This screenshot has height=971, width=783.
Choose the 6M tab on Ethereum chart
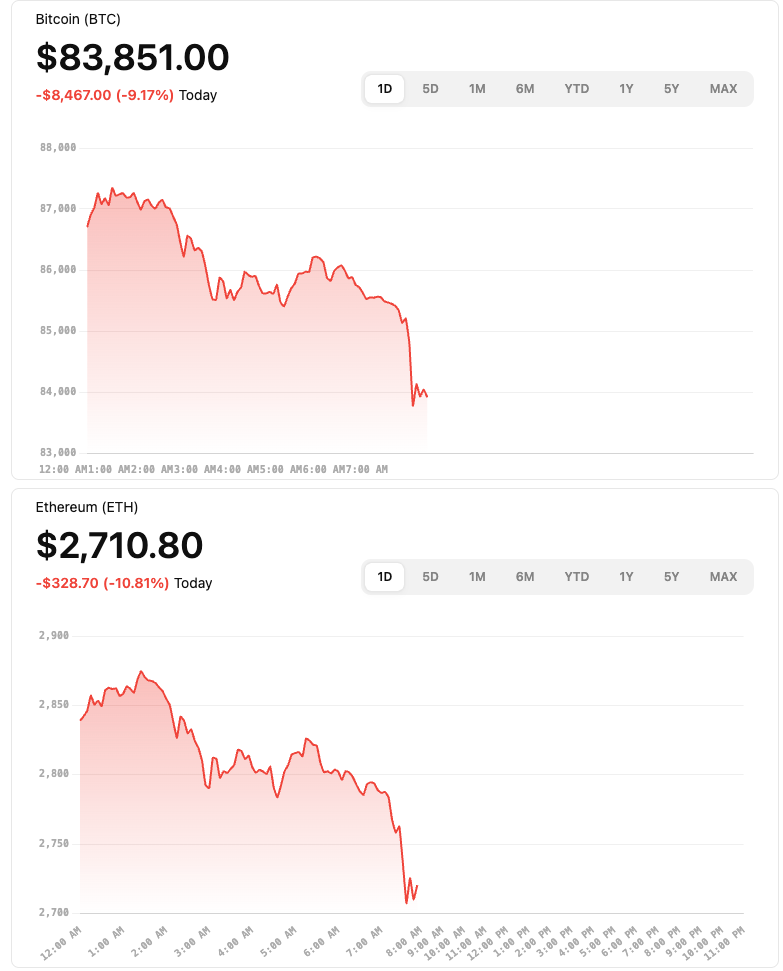click(525, 577)
